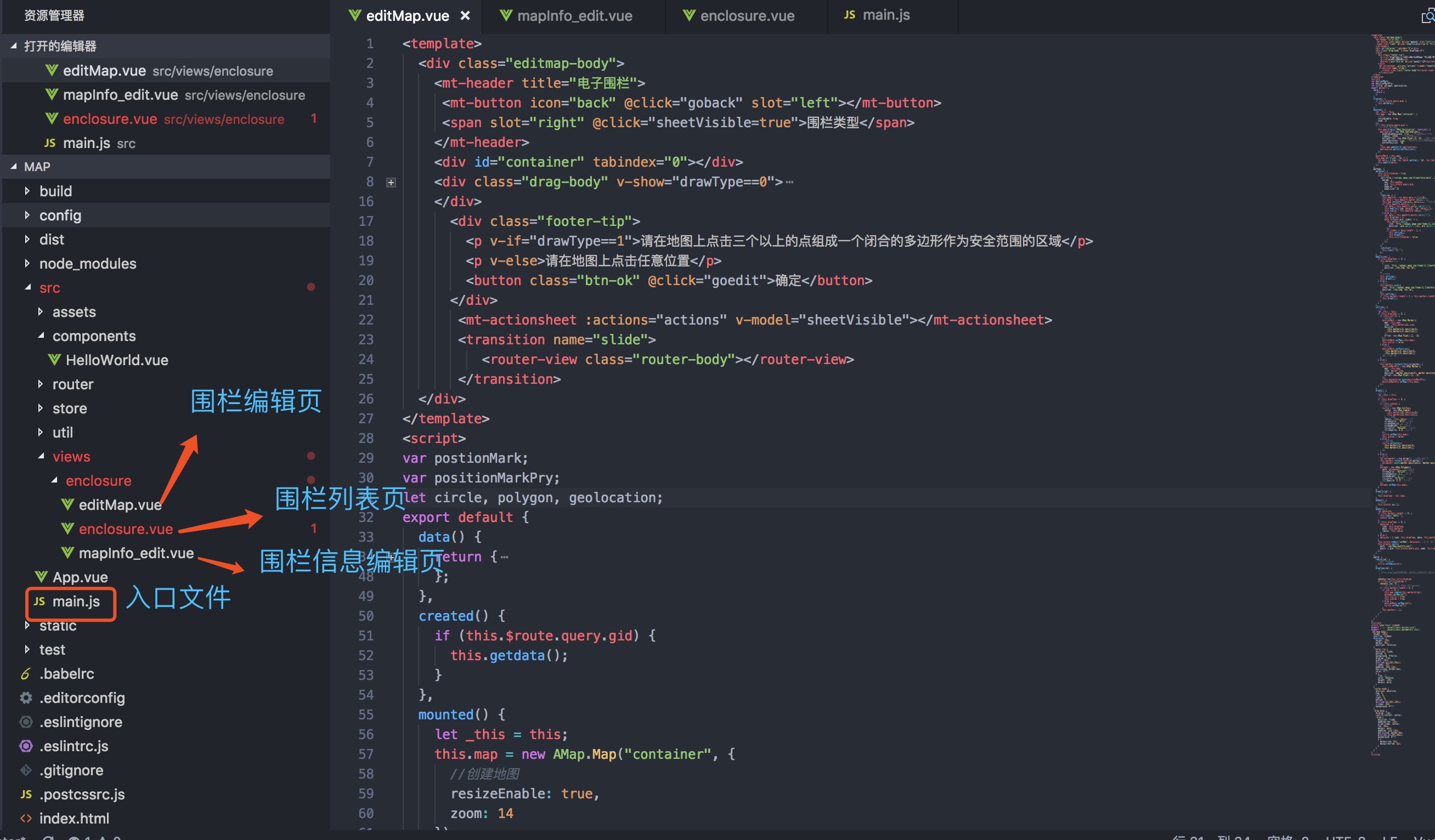The height and width of the screenshot is (840, 1435).
Task: Open enclosure.vue in the file tree
Action: coord(125,529)
